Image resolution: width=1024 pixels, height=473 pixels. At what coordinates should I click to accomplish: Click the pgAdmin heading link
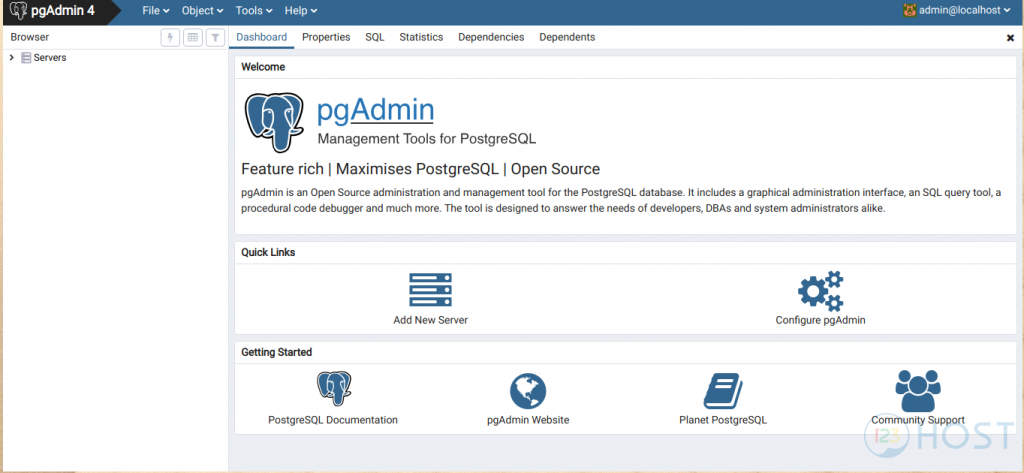coord(375,110)
